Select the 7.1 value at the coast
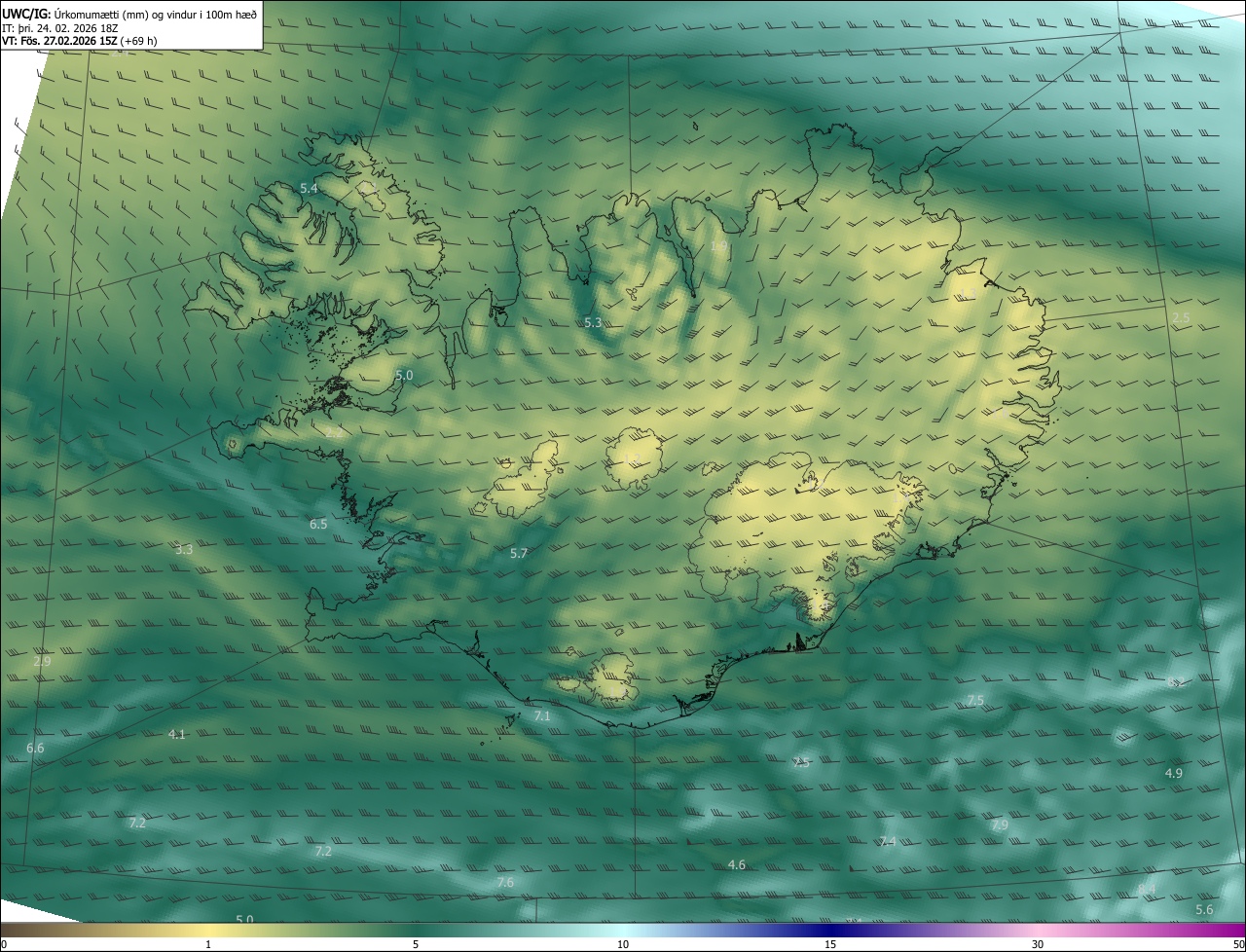Viewport: 1246px width, 952px height. coord(542,716)
